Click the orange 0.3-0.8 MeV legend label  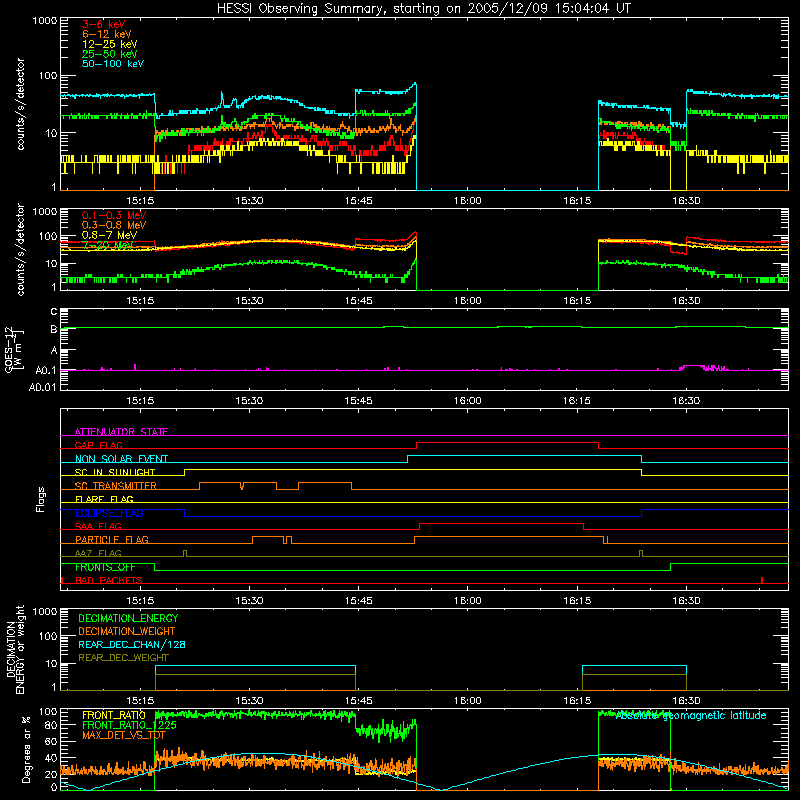(x=114, y=225)
